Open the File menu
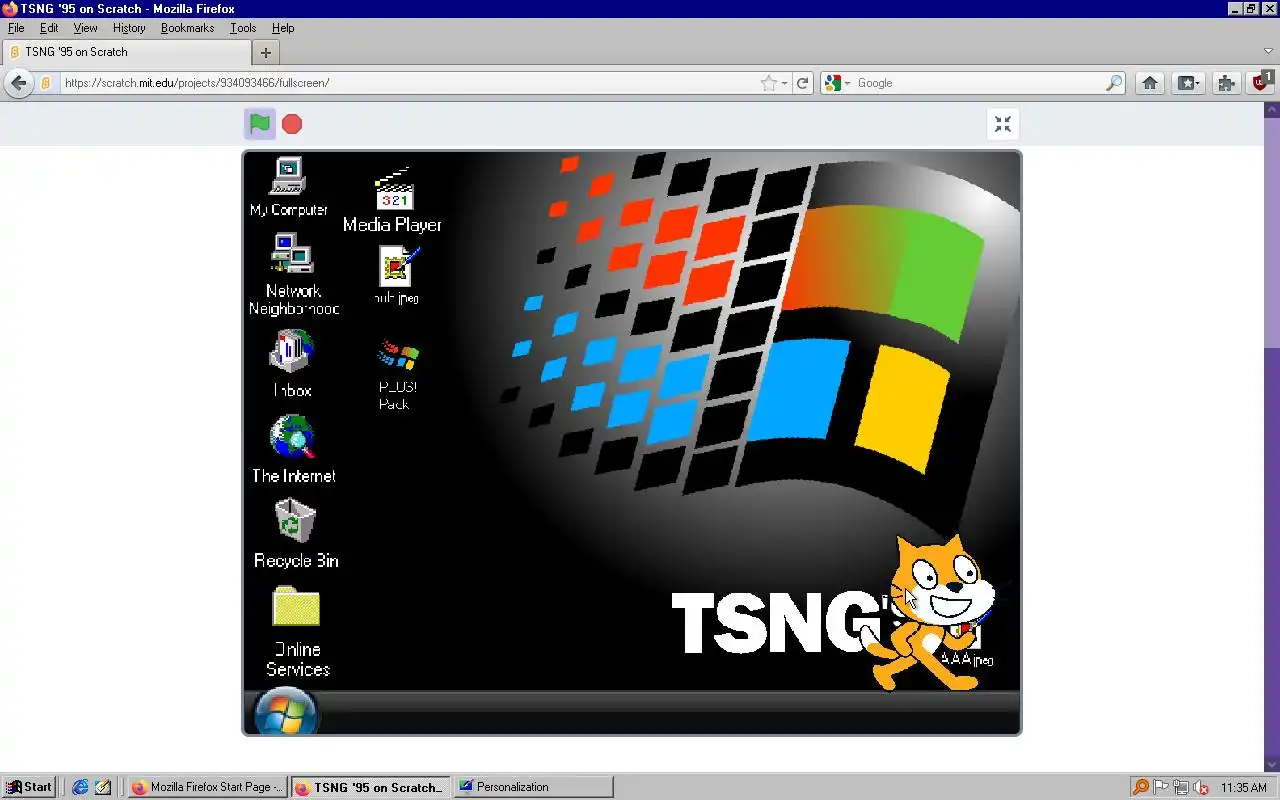The width and height of the screenshot is (1280, 800). [16, 28]
